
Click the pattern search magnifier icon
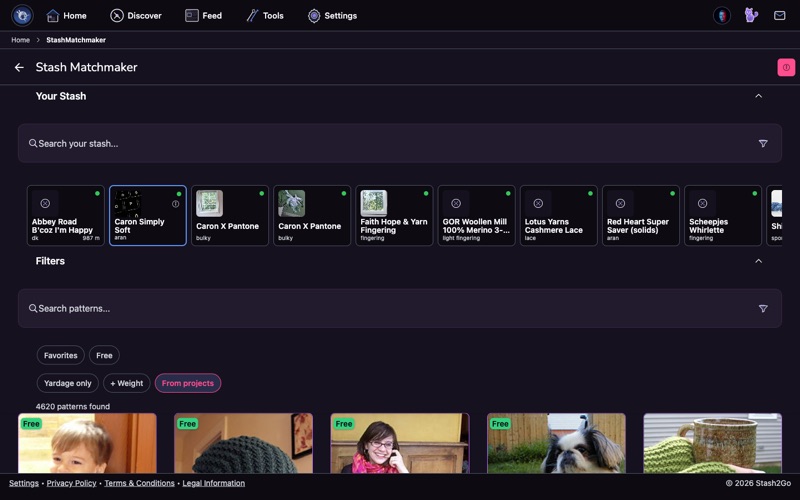pyautogui.click(x=33, y=308)
